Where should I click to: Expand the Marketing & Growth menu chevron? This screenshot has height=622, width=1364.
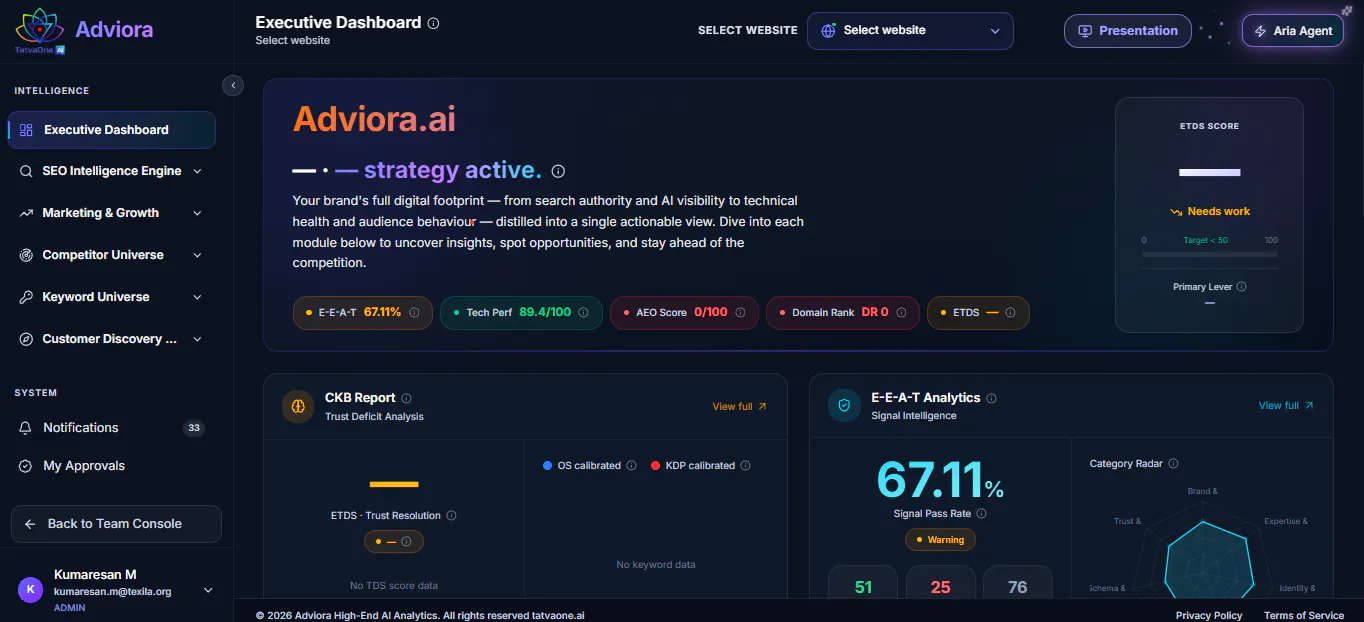[197, 213]
